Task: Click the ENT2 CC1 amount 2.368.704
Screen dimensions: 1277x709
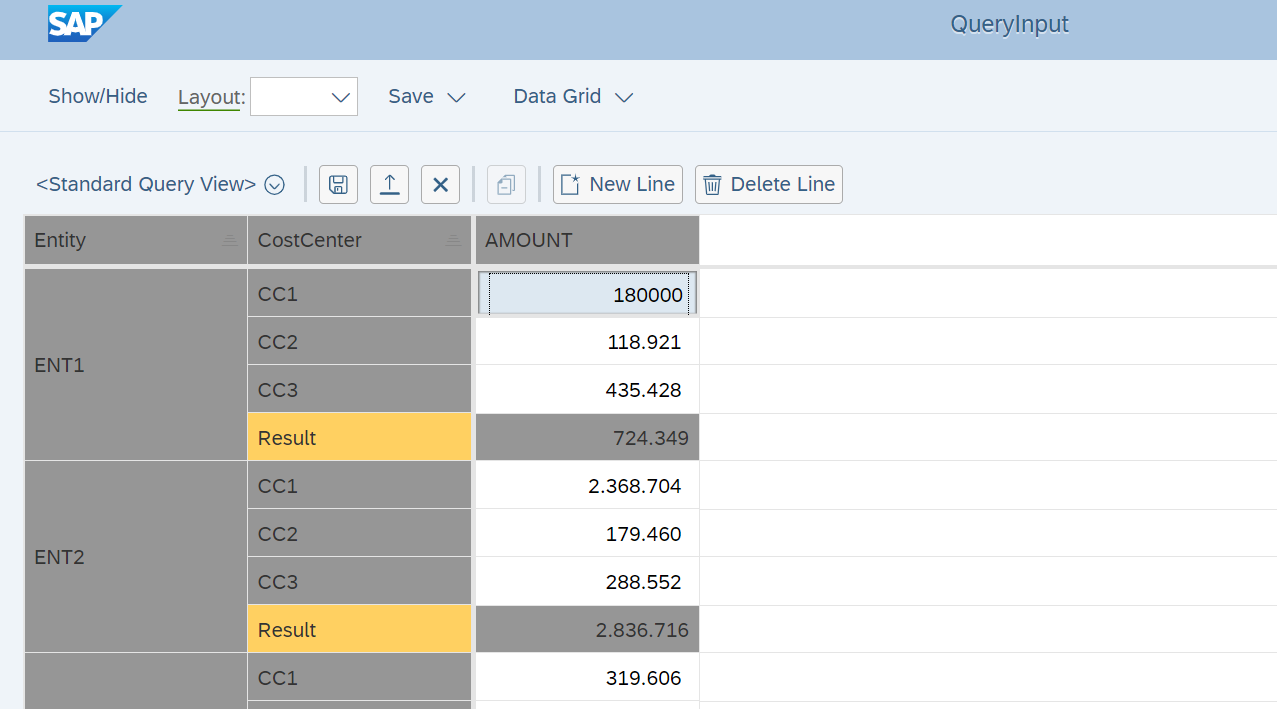Action: 587,486
